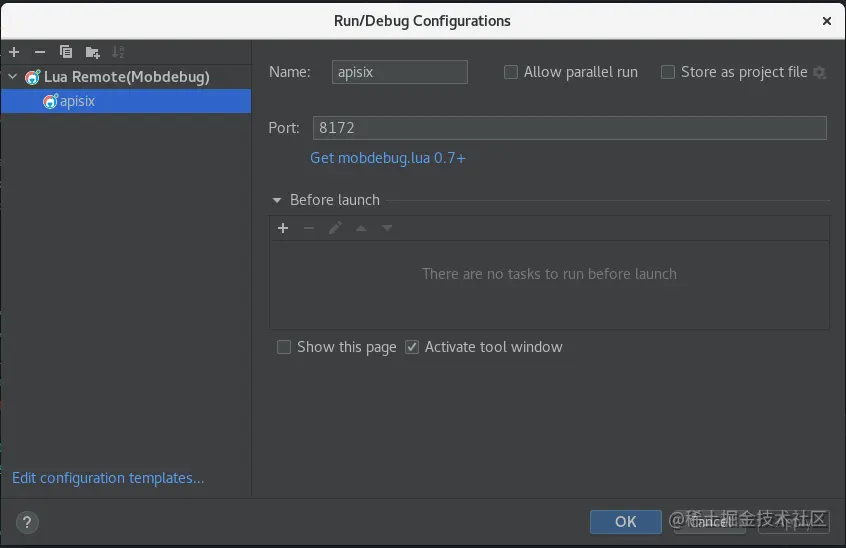Copy the selected configuration
Screen dimensions: 846x548
pos(66,52)
